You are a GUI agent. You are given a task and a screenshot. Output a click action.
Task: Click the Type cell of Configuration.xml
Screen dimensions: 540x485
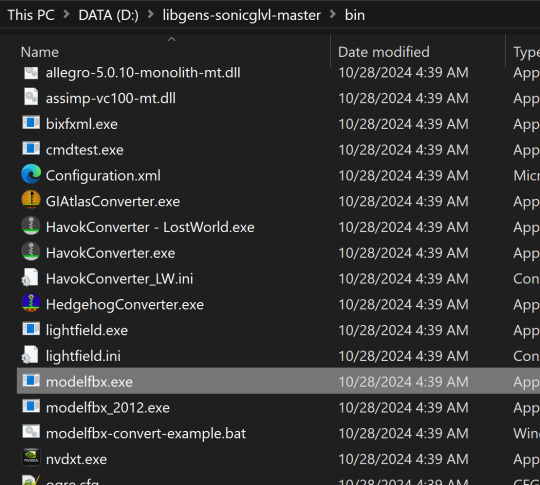[526, 176]
